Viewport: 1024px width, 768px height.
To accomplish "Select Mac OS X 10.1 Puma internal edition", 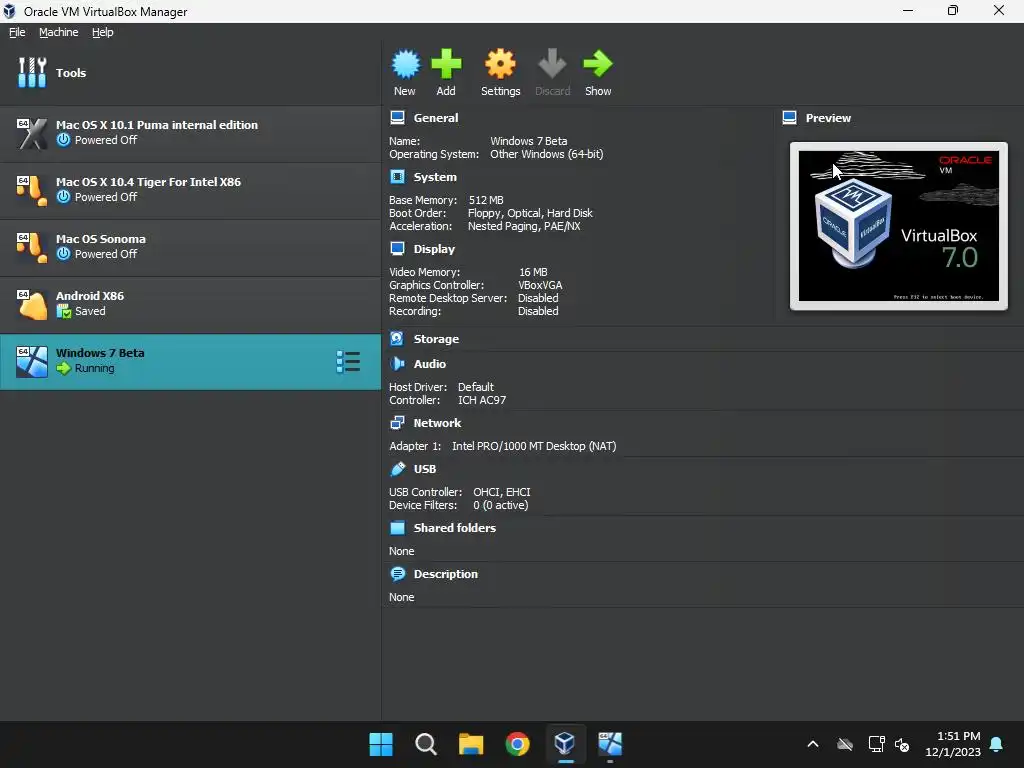I will [190, 133].
